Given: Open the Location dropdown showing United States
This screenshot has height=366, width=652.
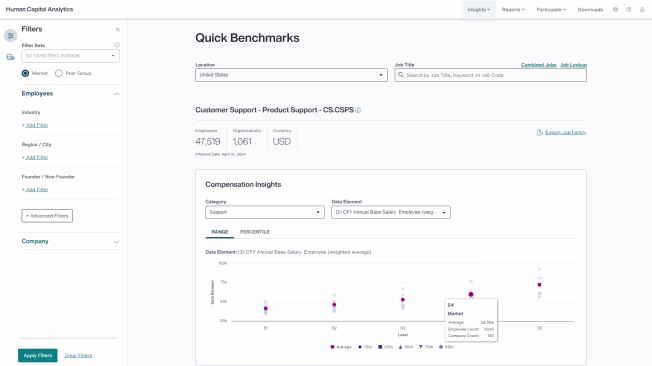Looking at the screenshot, I should [x=291, y=75].
